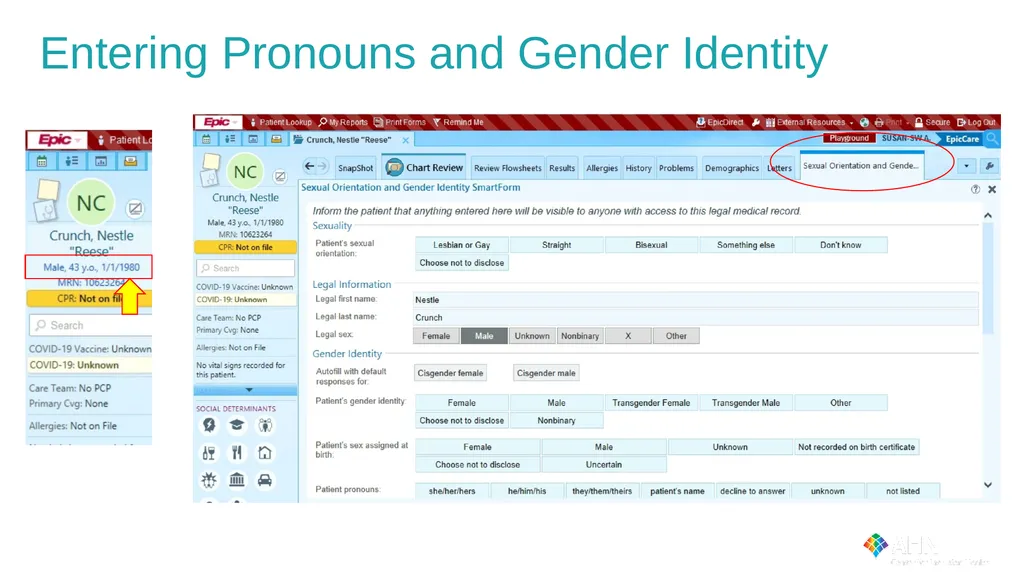The width and height of the screenshot is (1024, 575).
Task: Open the Epic main menu button
Action: 218,122
